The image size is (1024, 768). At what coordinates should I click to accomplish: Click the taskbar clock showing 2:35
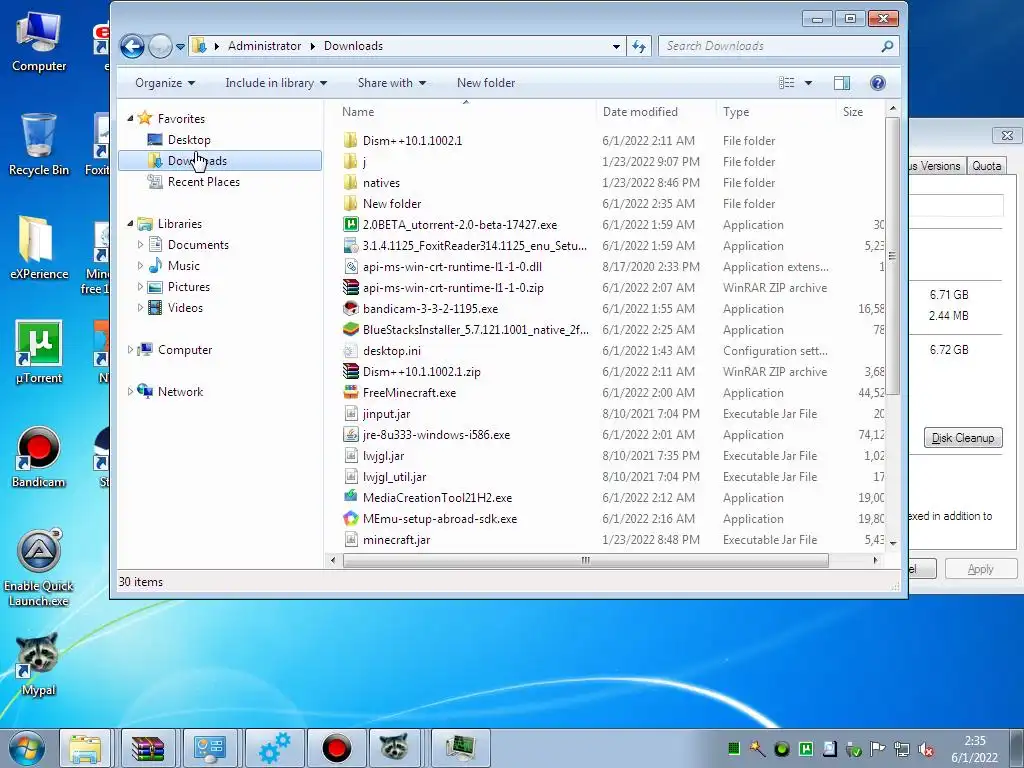(974, 741)
